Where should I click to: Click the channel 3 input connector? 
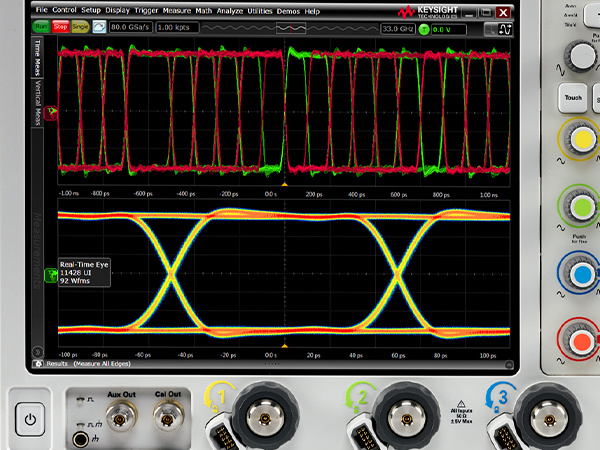(x=548, y=418)
